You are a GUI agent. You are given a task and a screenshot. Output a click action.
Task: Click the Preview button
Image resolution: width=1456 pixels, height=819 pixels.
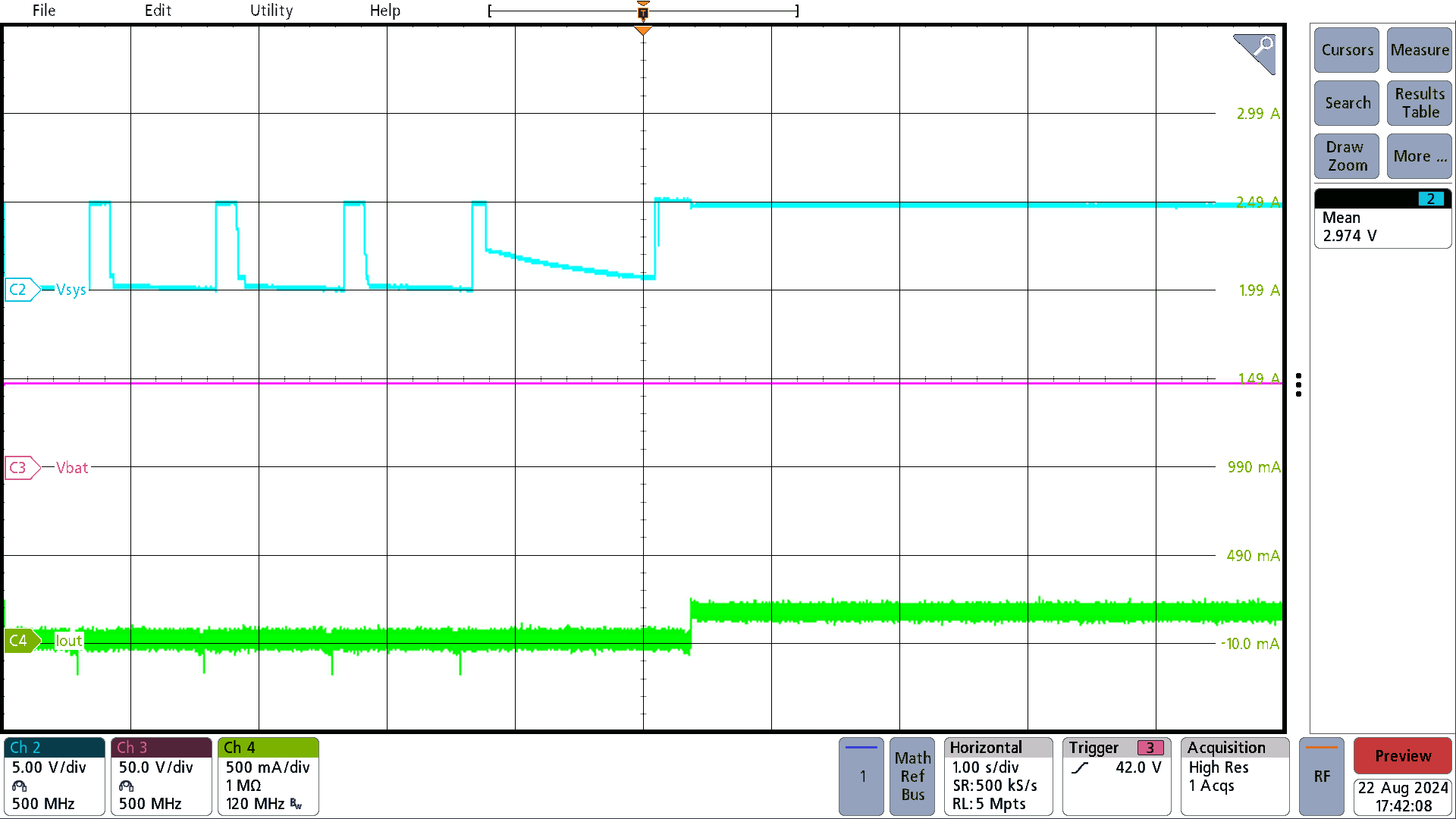click(1402, 755)
